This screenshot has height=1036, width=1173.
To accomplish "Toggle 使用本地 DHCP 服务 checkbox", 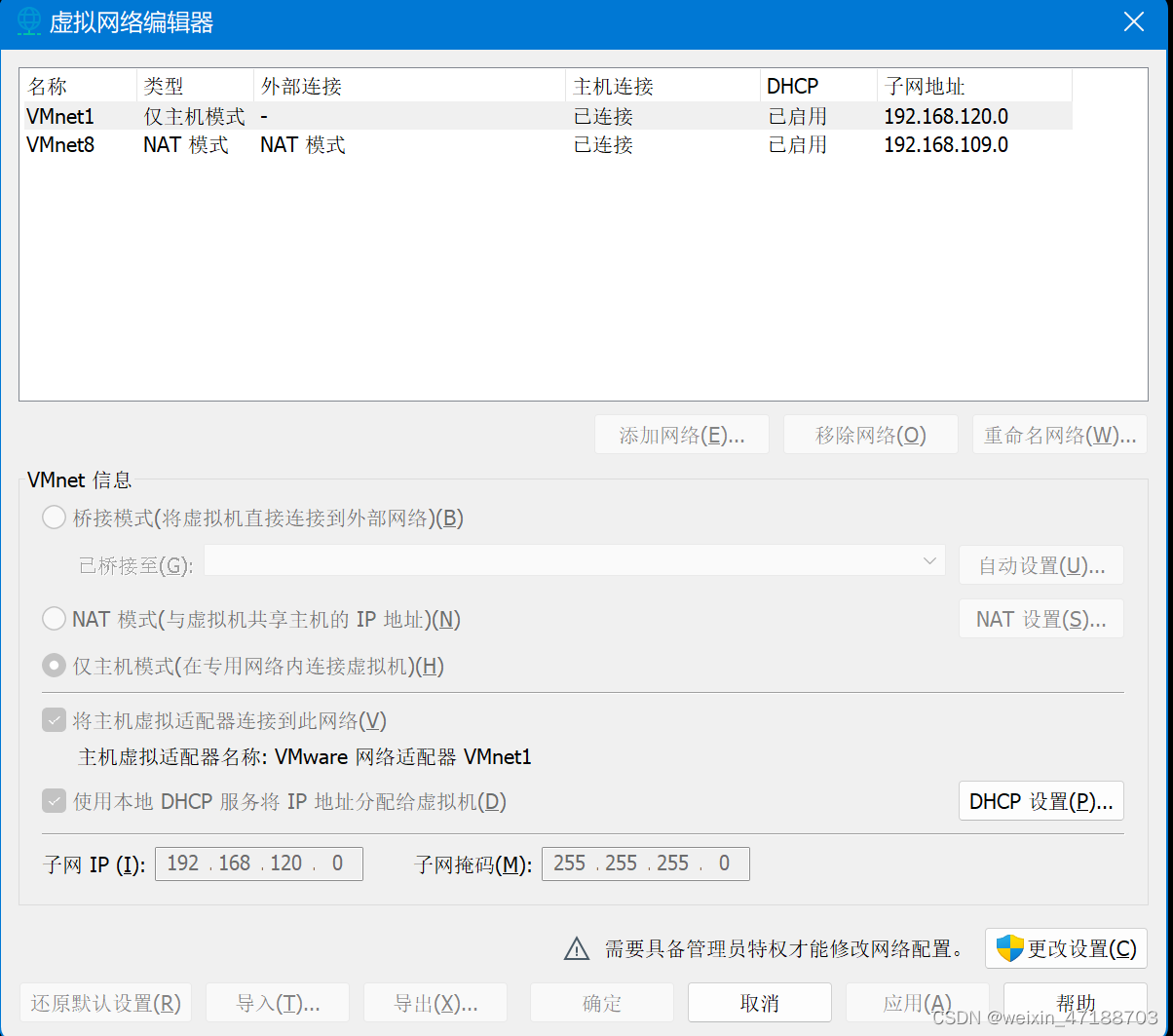I will [x=54, y=801].
